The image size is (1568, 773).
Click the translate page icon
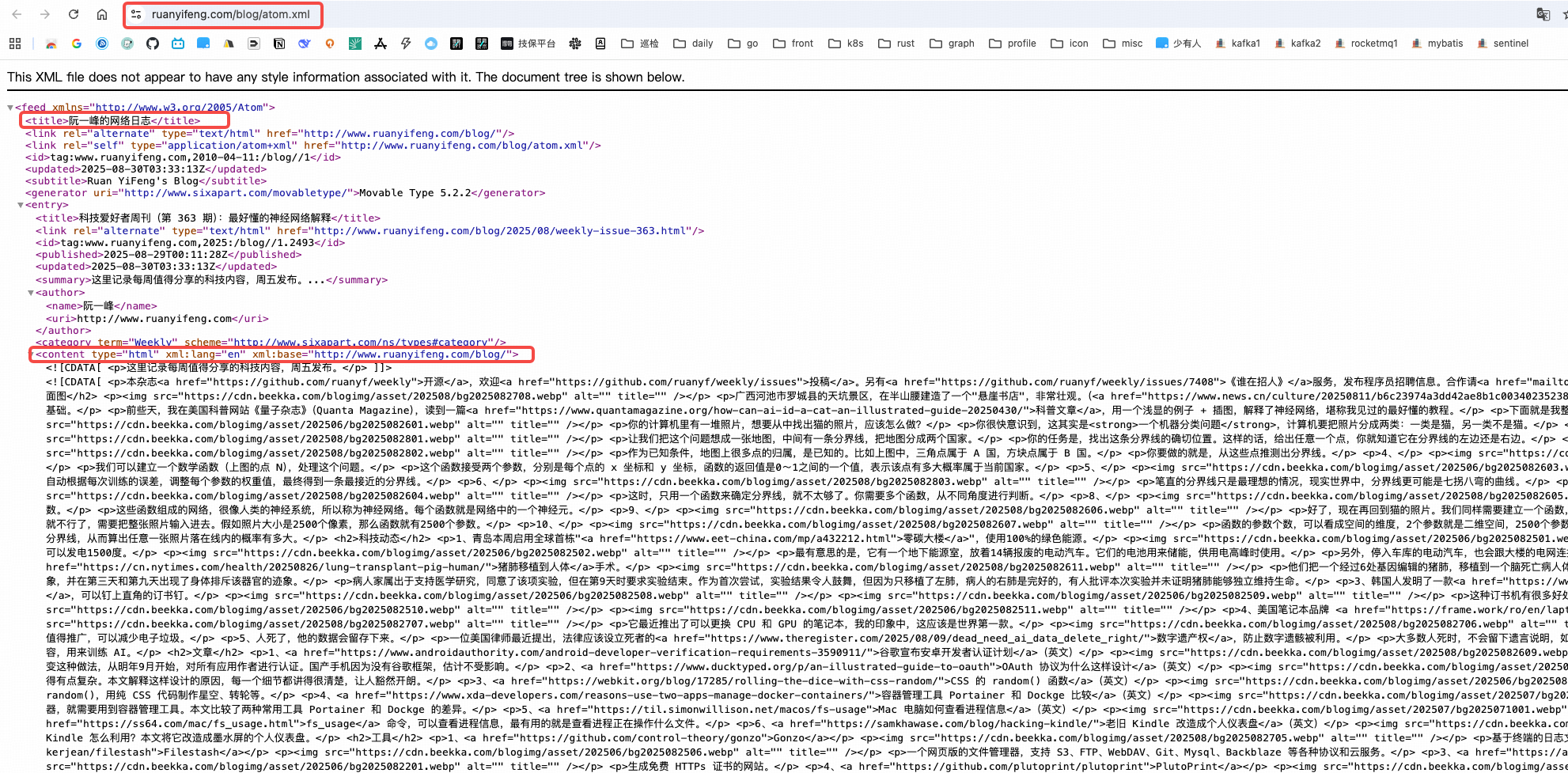(1543, 14)
